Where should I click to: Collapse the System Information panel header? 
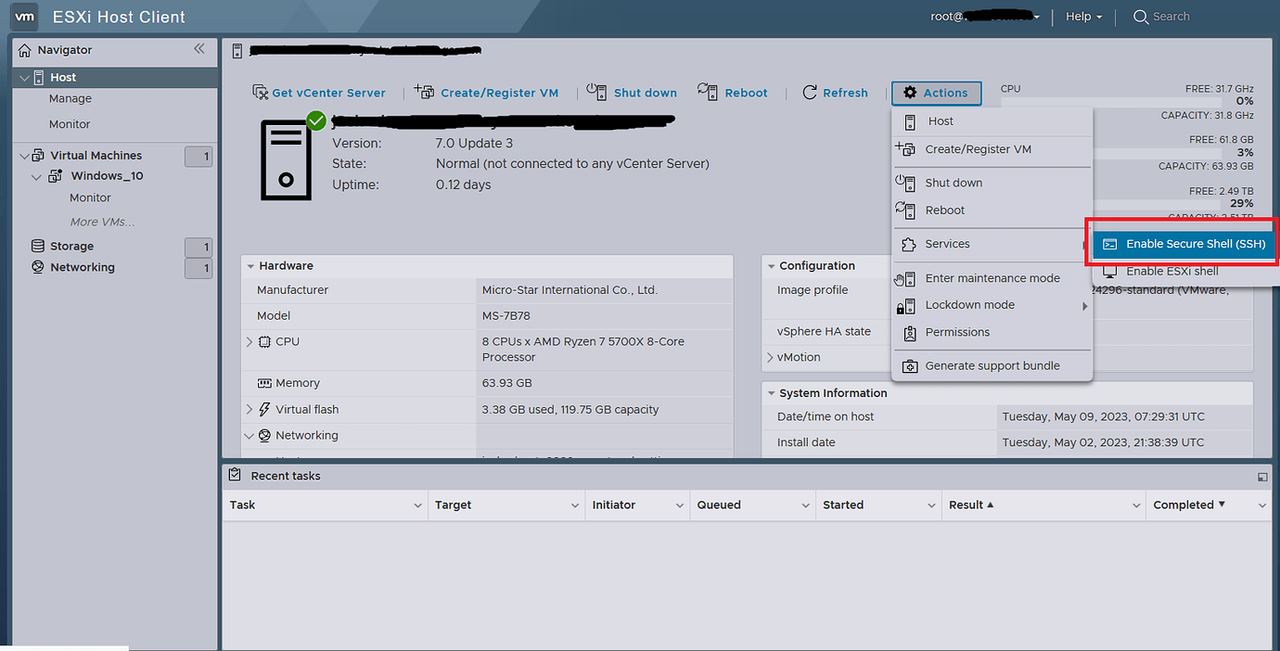[x=771, y=393]
